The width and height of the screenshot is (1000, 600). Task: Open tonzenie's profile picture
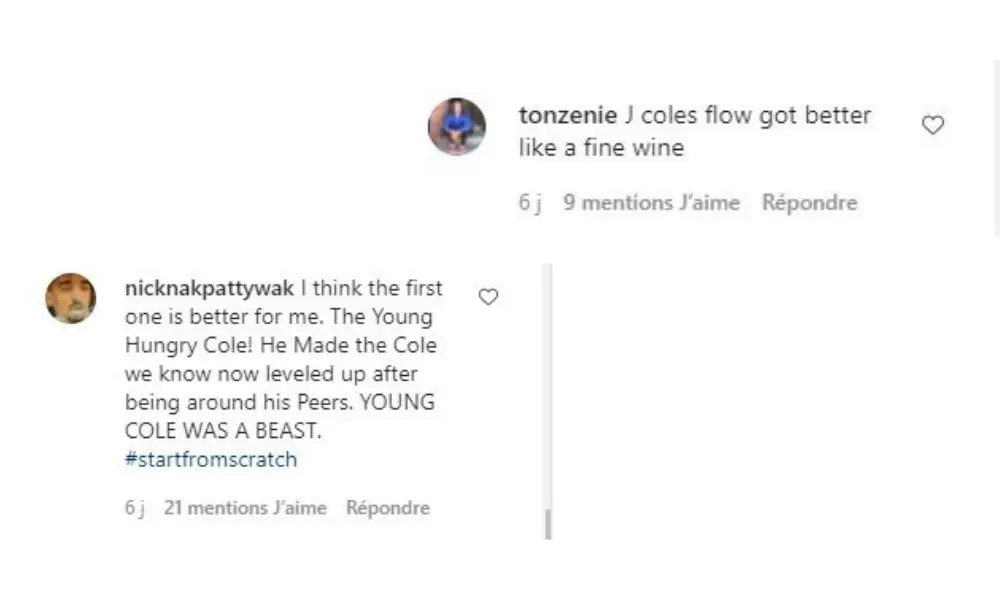tap(457, 127)
